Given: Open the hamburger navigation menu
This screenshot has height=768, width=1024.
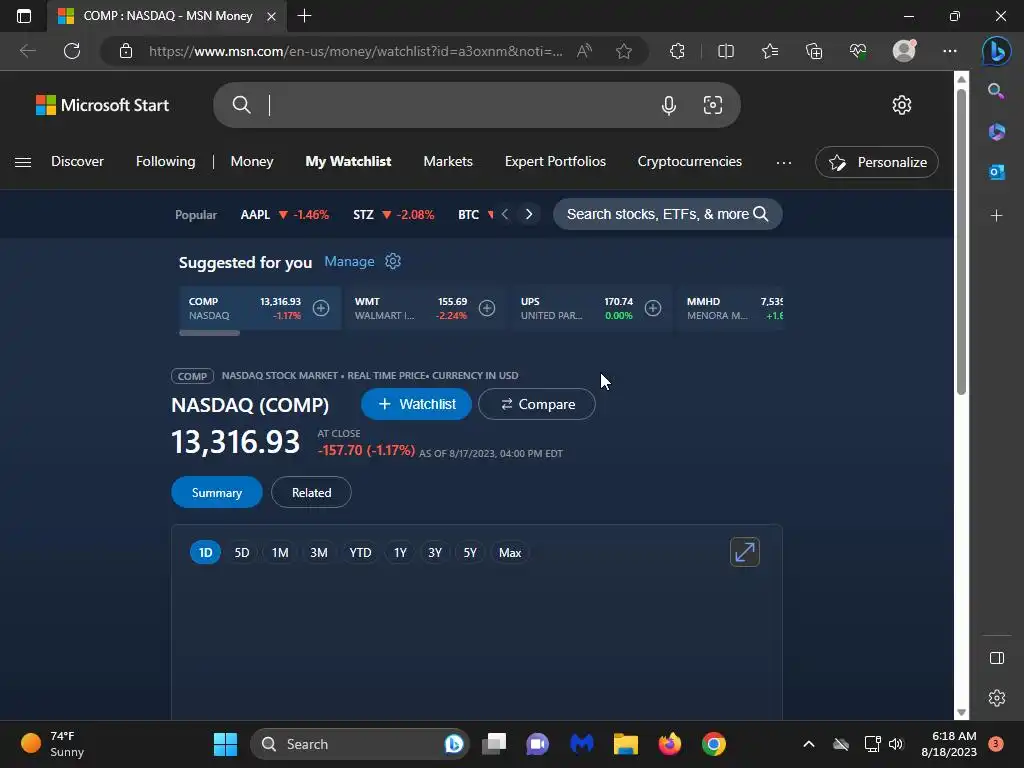Looking at the screenshot, I should 23,162.
